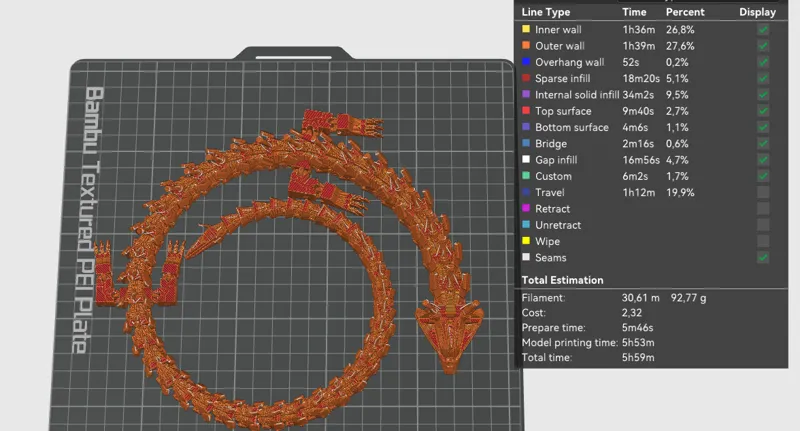Image resolution: width=800 pixels, height=431 pixels.
Task: Click Sparse infill dark red swatch
Action: (x=526, y=78)
